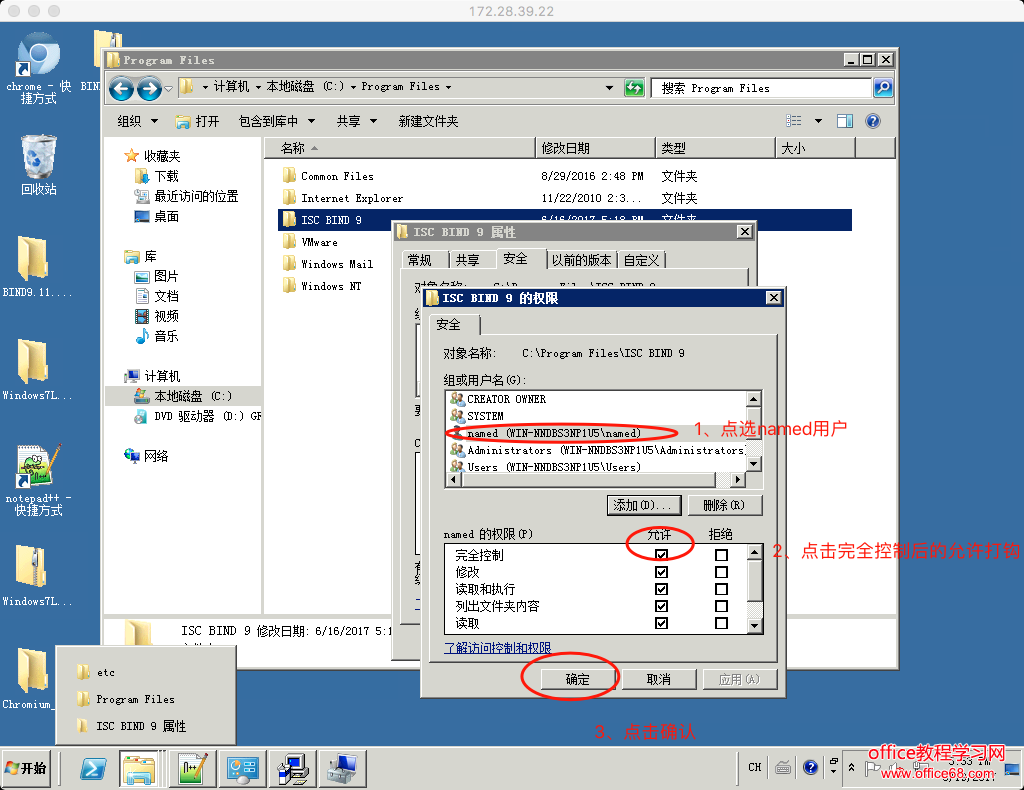1024x790 pixels.
Task: Expand breadcrumb arrow after 计算机
Action: click(x=258, y=87)
